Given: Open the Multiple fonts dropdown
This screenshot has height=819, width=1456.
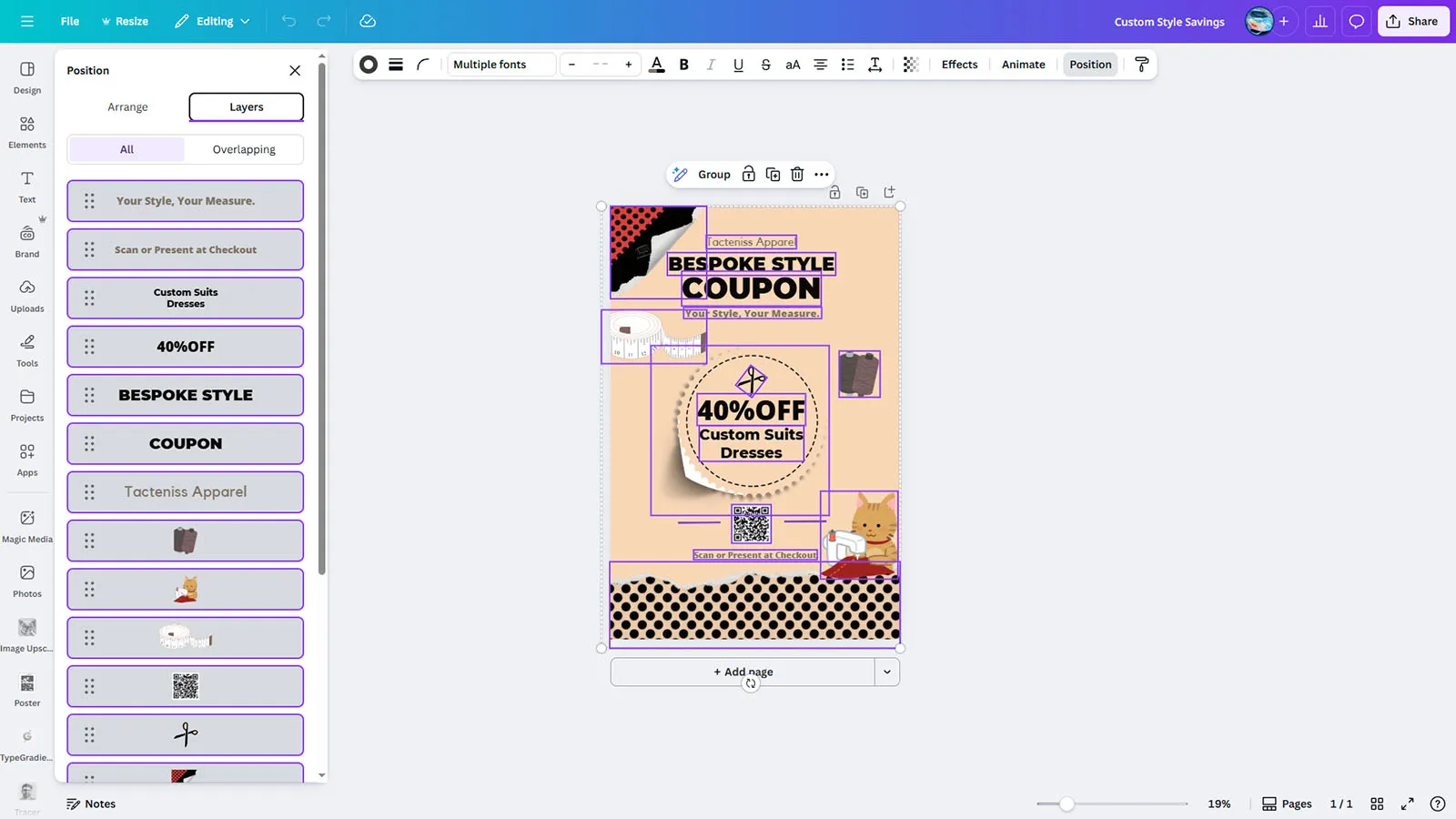Looking at the screenshot, I should pyautogui.click(x=500, y=65).
